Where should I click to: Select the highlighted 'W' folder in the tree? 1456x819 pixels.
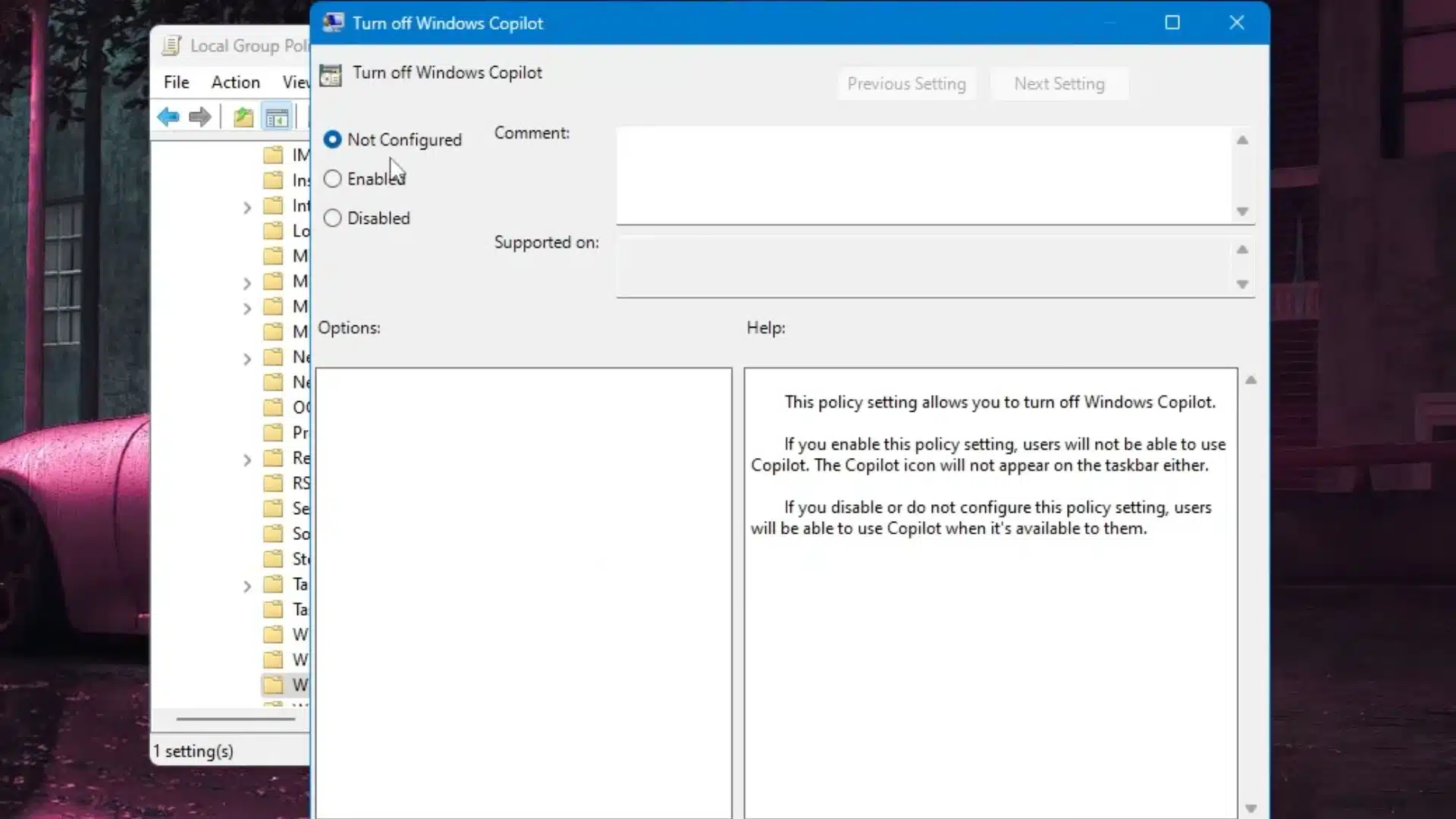click(x=285, y=685)
